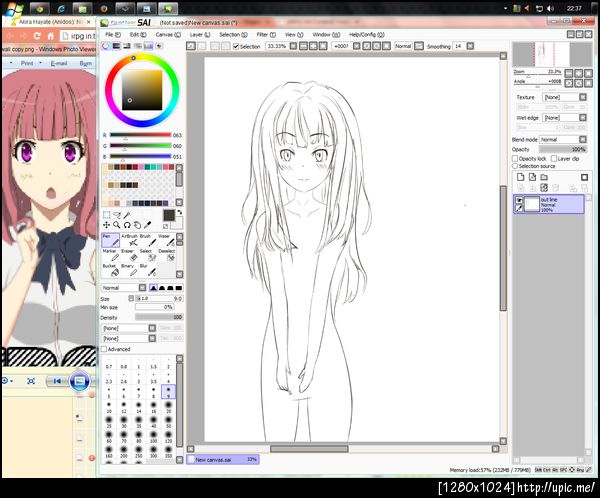The image size is (600, 498).
Task: Activate the move layer tool
Action: coord(107,225)
